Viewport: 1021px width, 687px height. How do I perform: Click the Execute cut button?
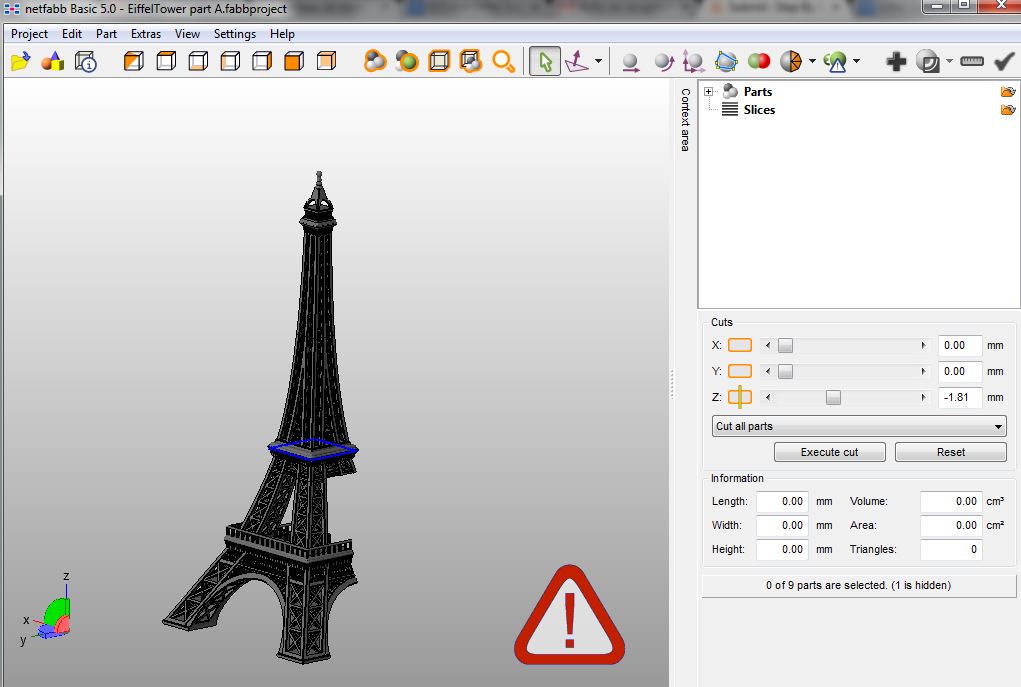(x=830, y=452)
